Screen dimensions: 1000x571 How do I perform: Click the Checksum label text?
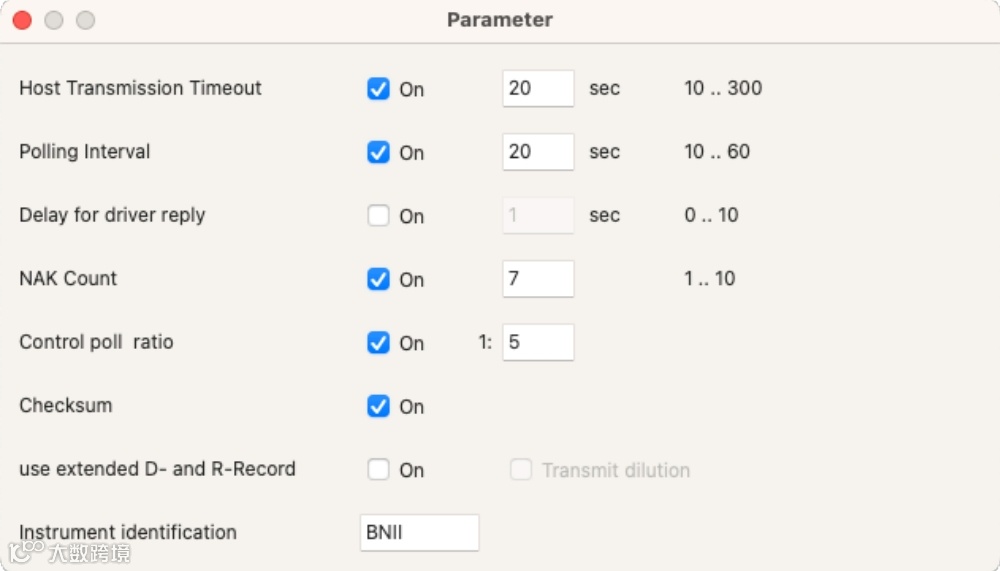point(66,405)
